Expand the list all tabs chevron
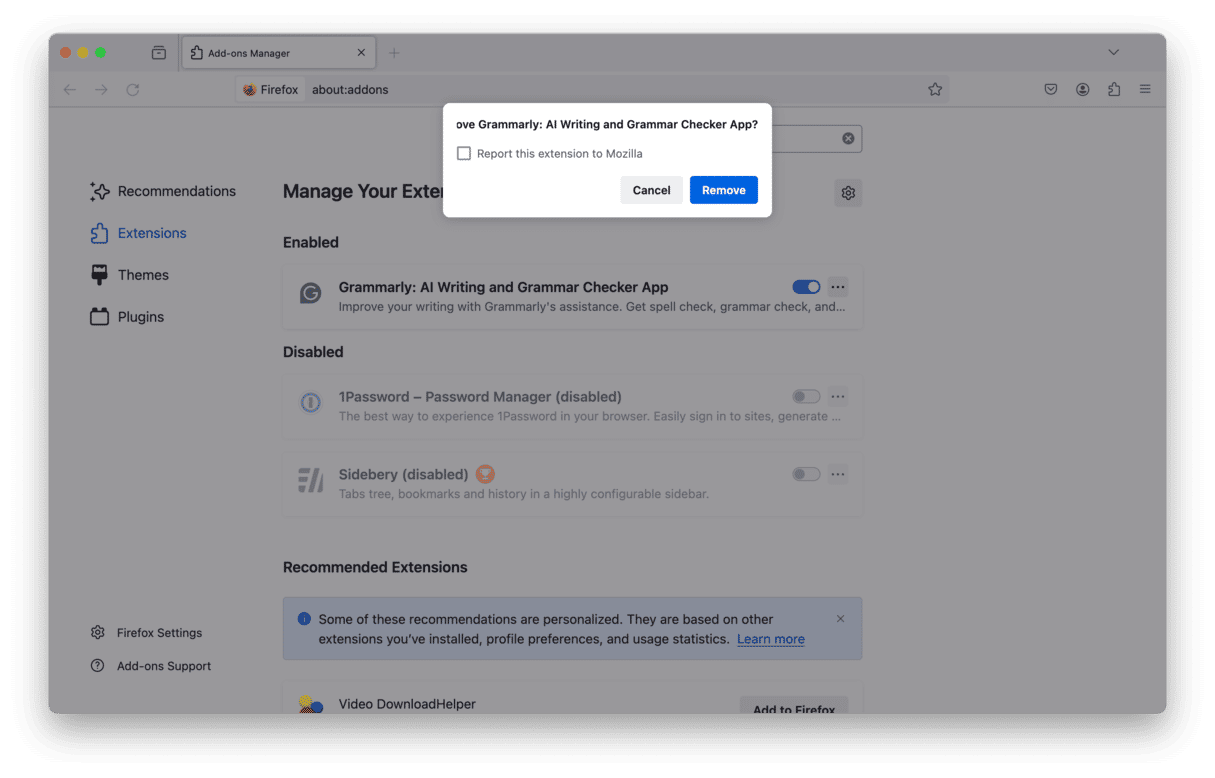This screenshot has height=778, width=1215. pos(1113,52)
